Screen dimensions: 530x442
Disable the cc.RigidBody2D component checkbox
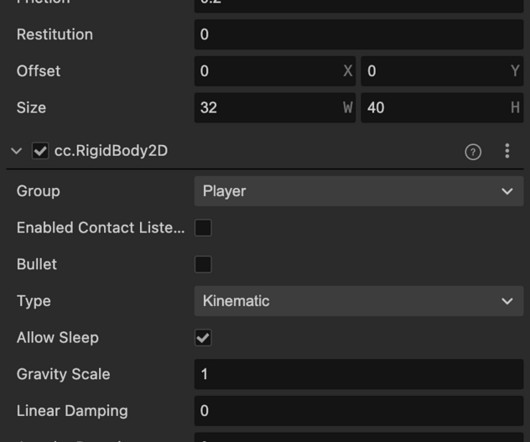pyautogui.click(x=40, y=151)
